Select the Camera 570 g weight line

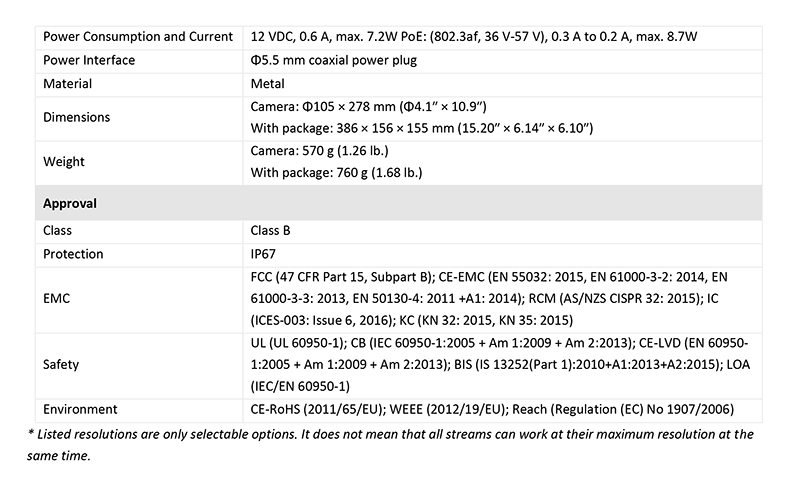coord(319,151)
